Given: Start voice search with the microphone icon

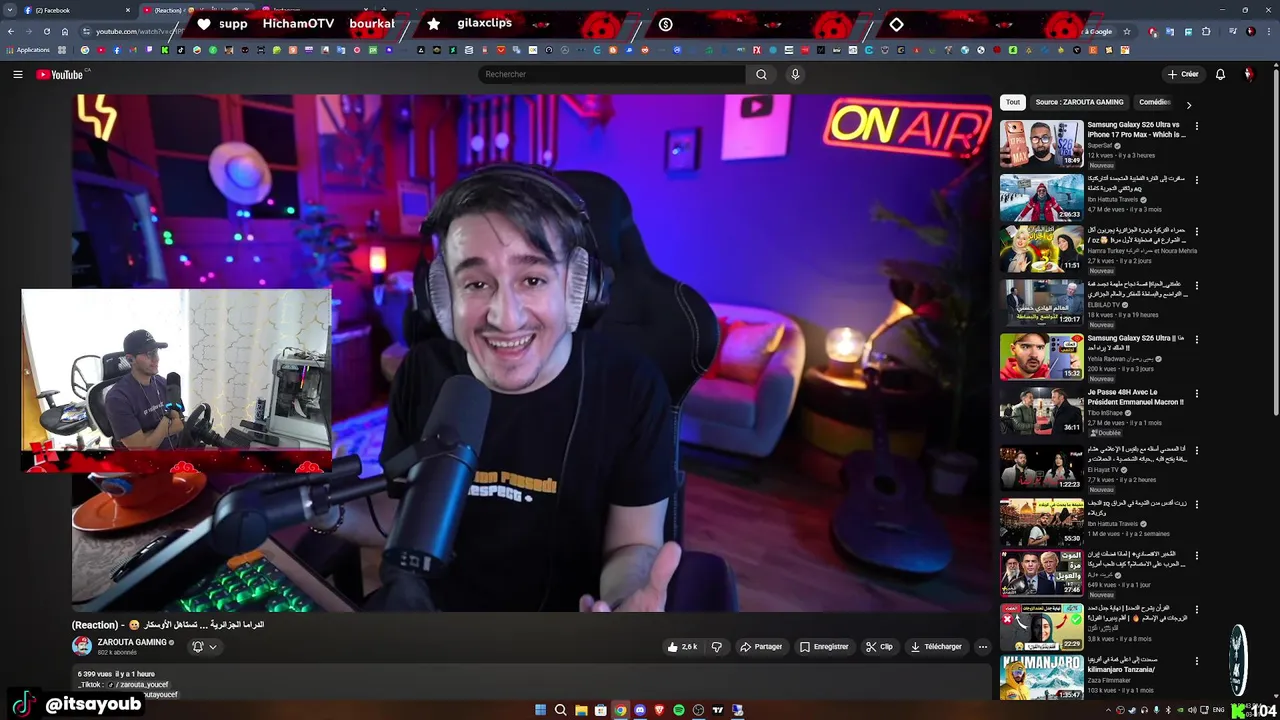Looking at the screenshot, I should [x=795, y=74].
